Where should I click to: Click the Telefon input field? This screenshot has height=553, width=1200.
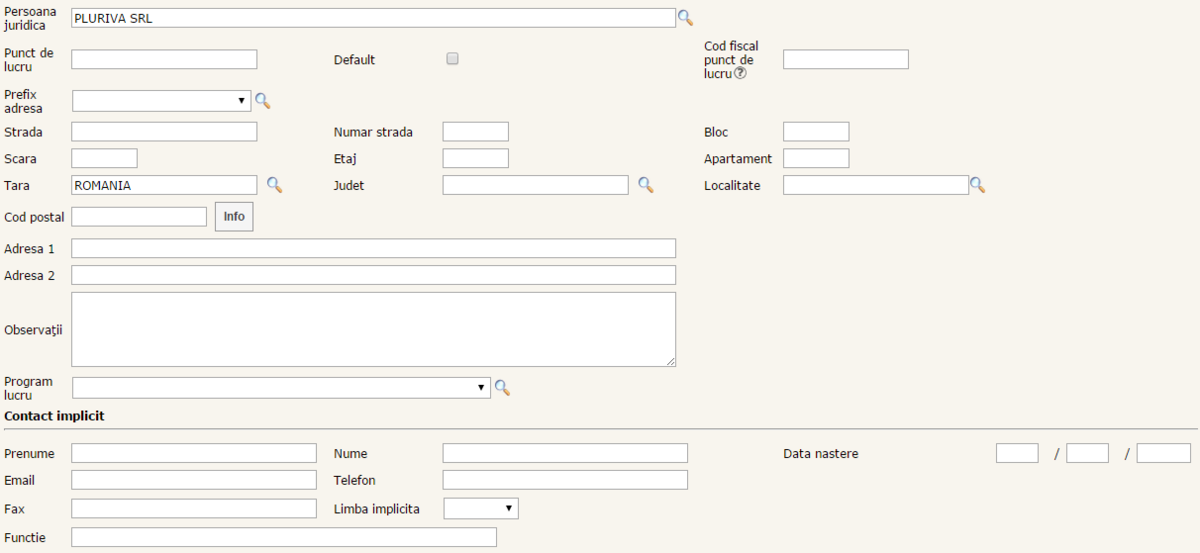(x=565, y=480)
